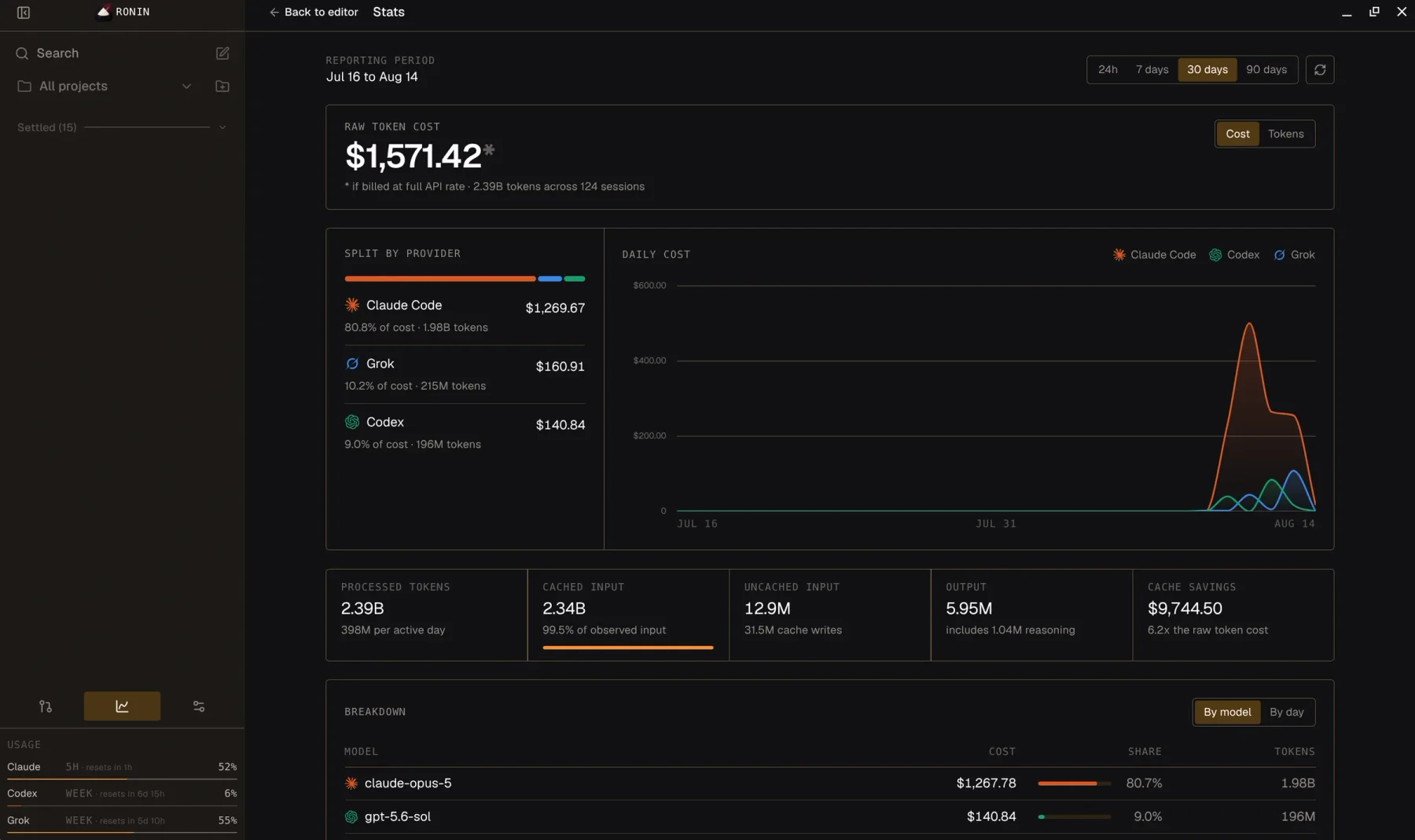
Task: Click the Codex legend icon in chart
Action: pos(1215,255)
